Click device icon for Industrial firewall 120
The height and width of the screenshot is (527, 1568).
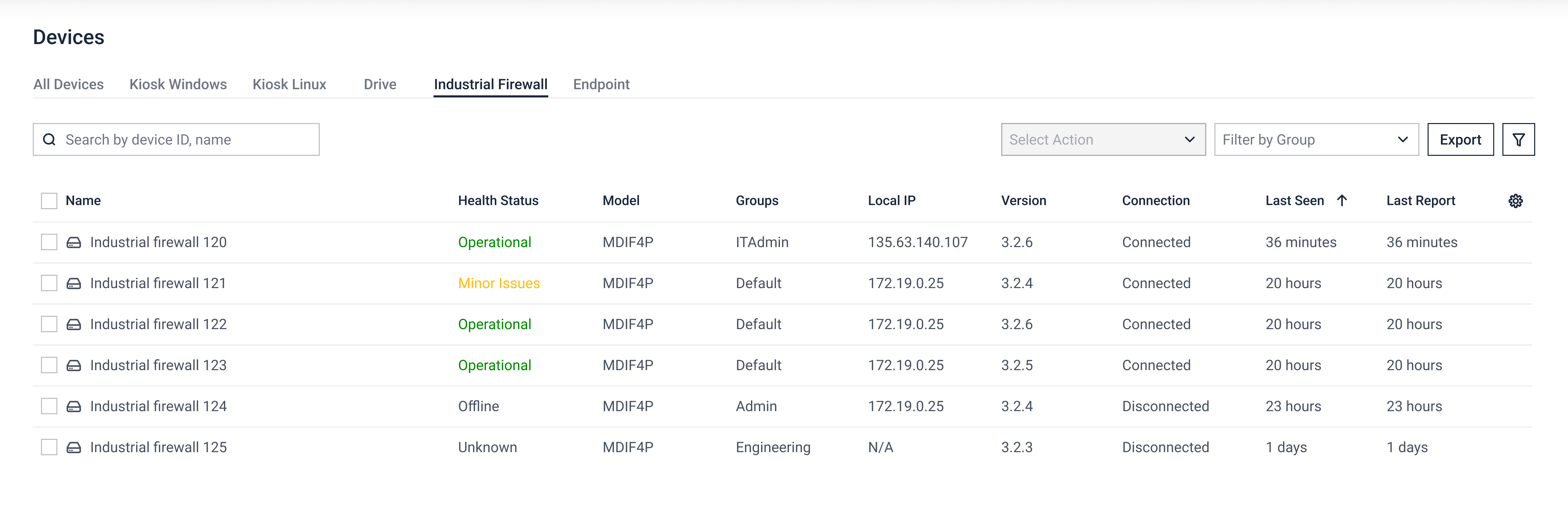pos(74,242)
